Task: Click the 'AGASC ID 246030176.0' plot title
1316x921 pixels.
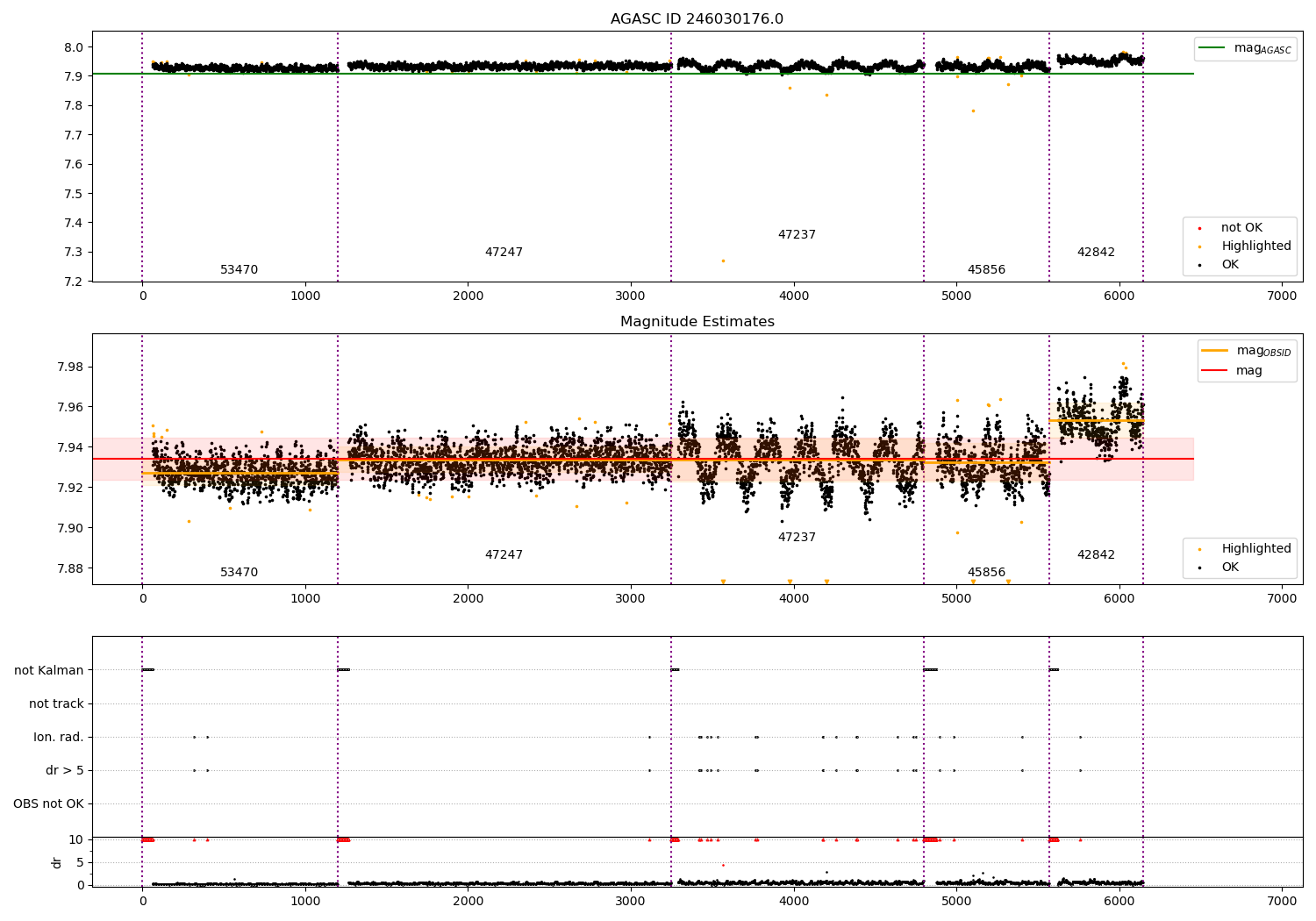Action: (x=697, y=19)
